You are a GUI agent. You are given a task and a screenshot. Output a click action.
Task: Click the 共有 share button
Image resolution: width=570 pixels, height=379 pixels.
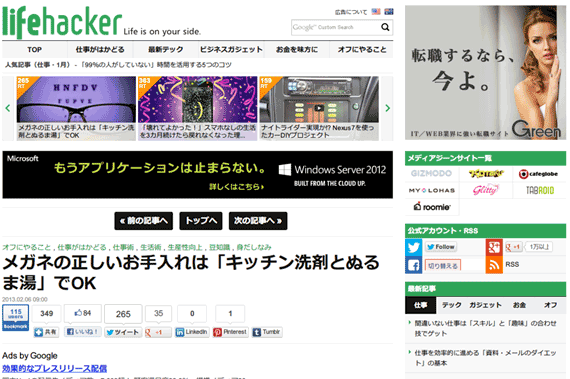tap(46, 332)
